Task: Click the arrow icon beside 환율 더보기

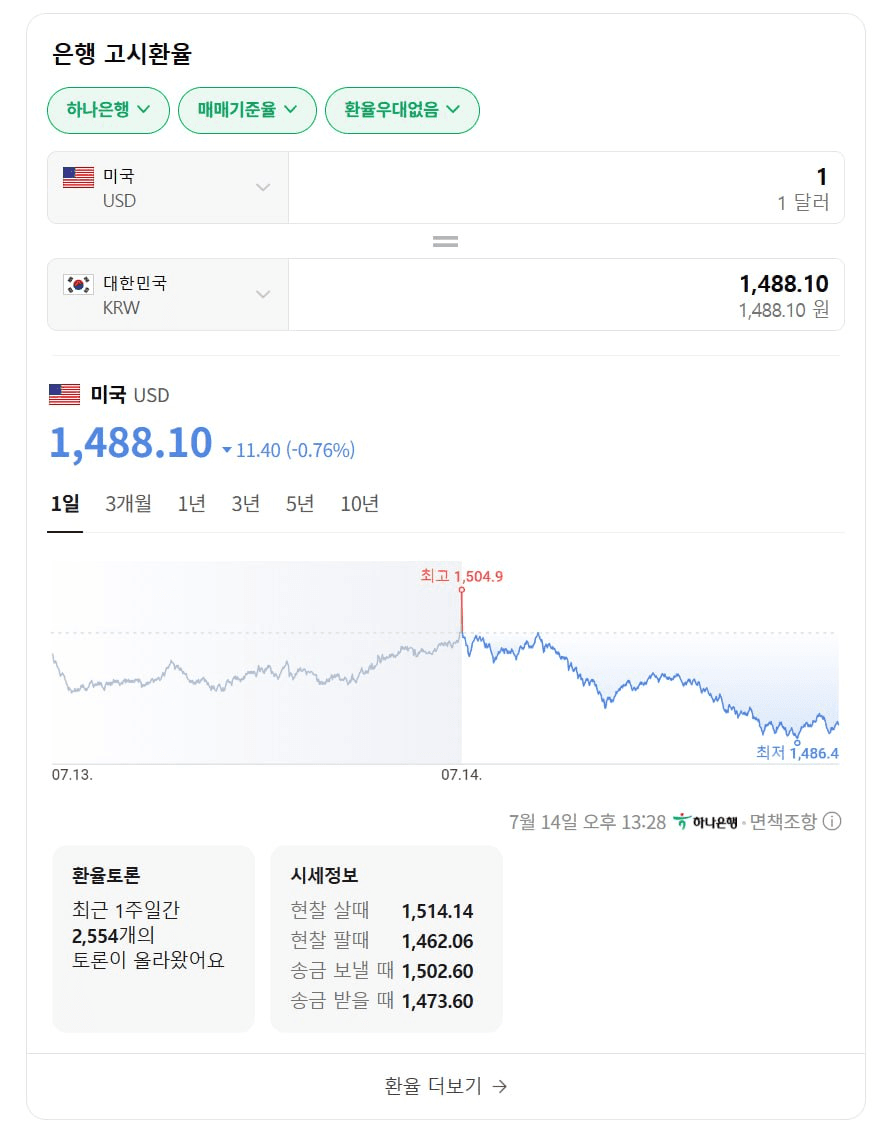Action: coord(500,1086)
